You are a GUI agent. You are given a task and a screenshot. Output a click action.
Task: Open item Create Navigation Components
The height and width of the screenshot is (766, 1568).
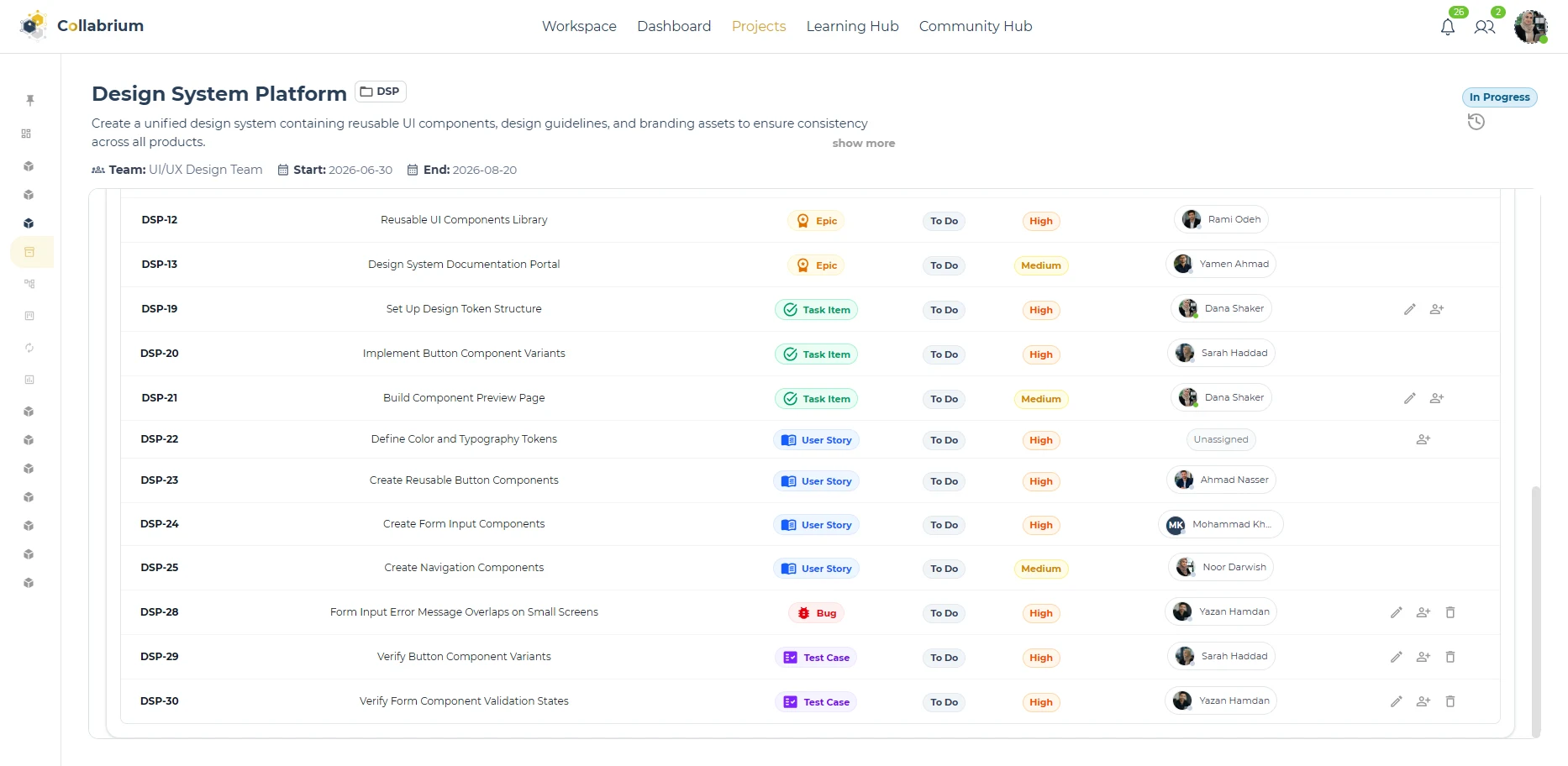[464, 568]
